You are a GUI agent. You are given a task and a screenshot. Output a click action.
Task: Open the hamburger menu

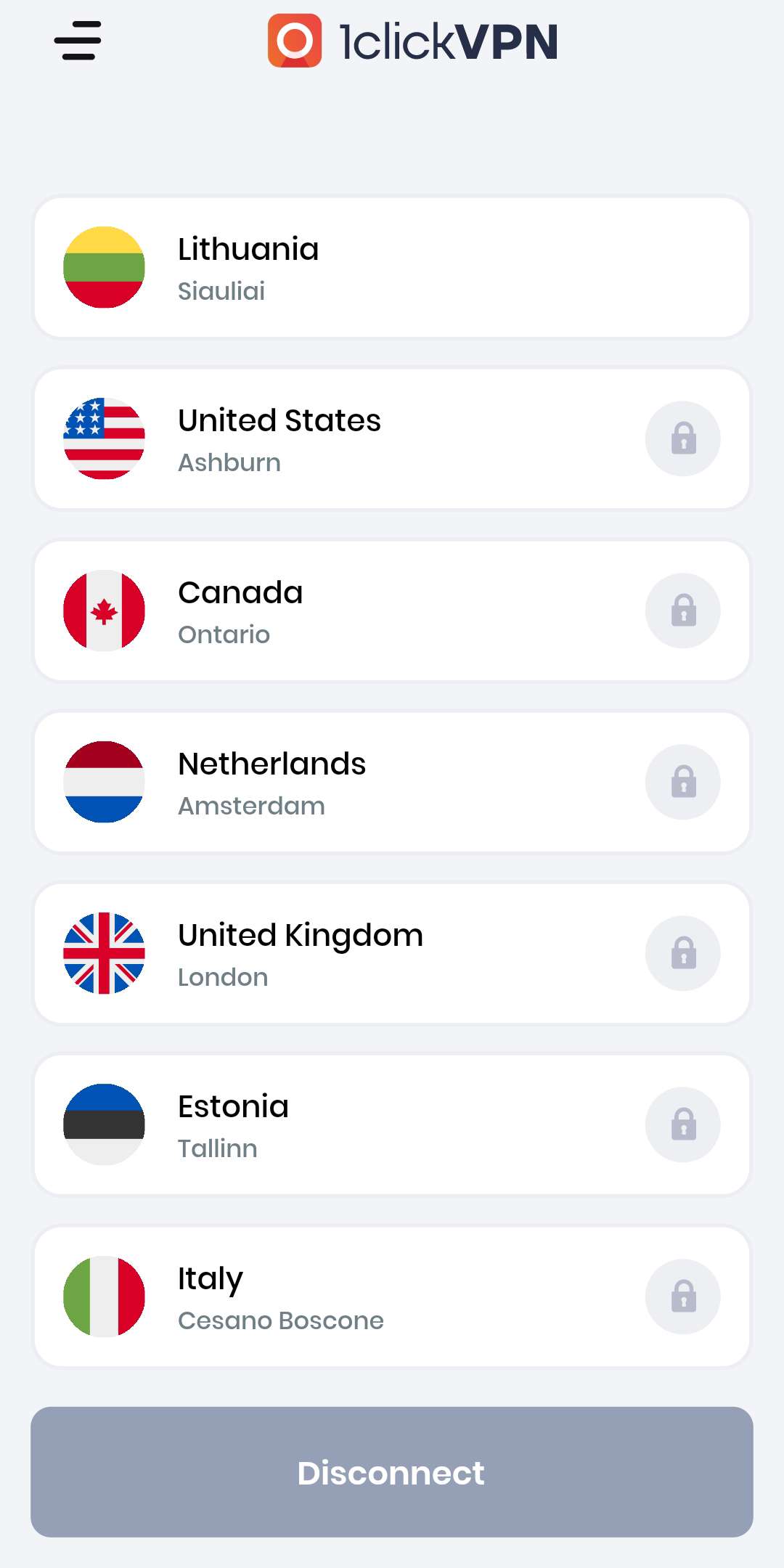tap(78, 41)
